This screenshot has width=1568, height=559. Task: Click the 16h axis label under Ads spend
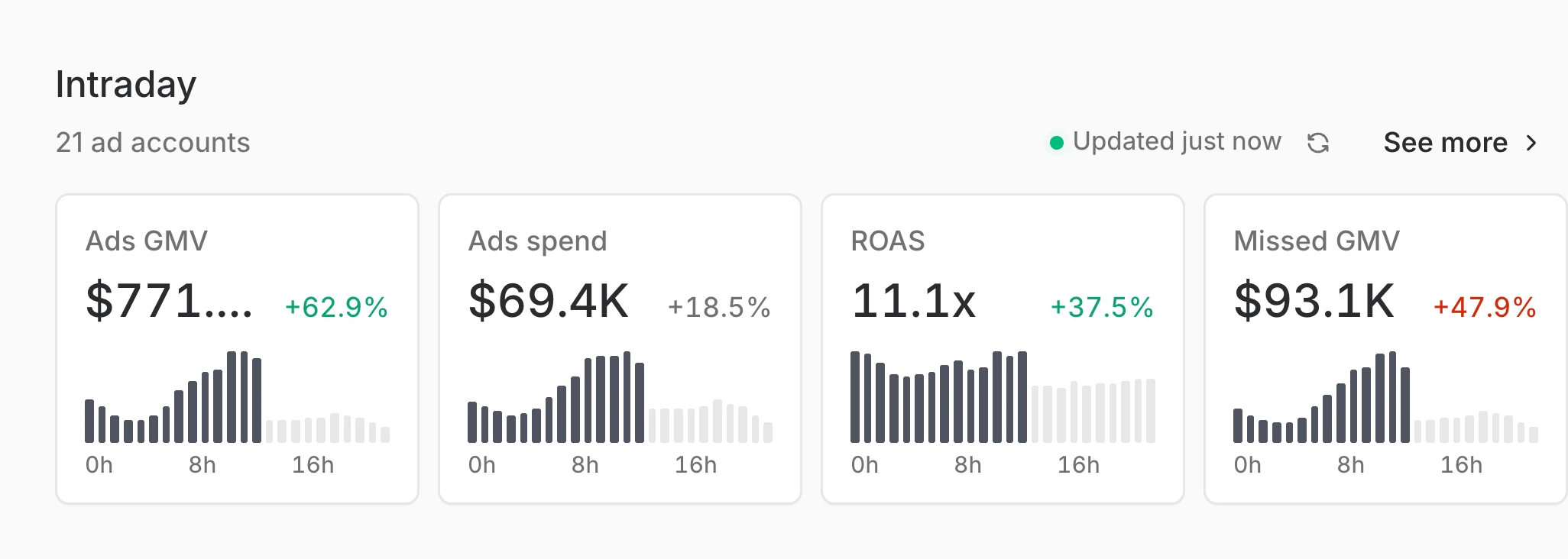pos(696,465)
